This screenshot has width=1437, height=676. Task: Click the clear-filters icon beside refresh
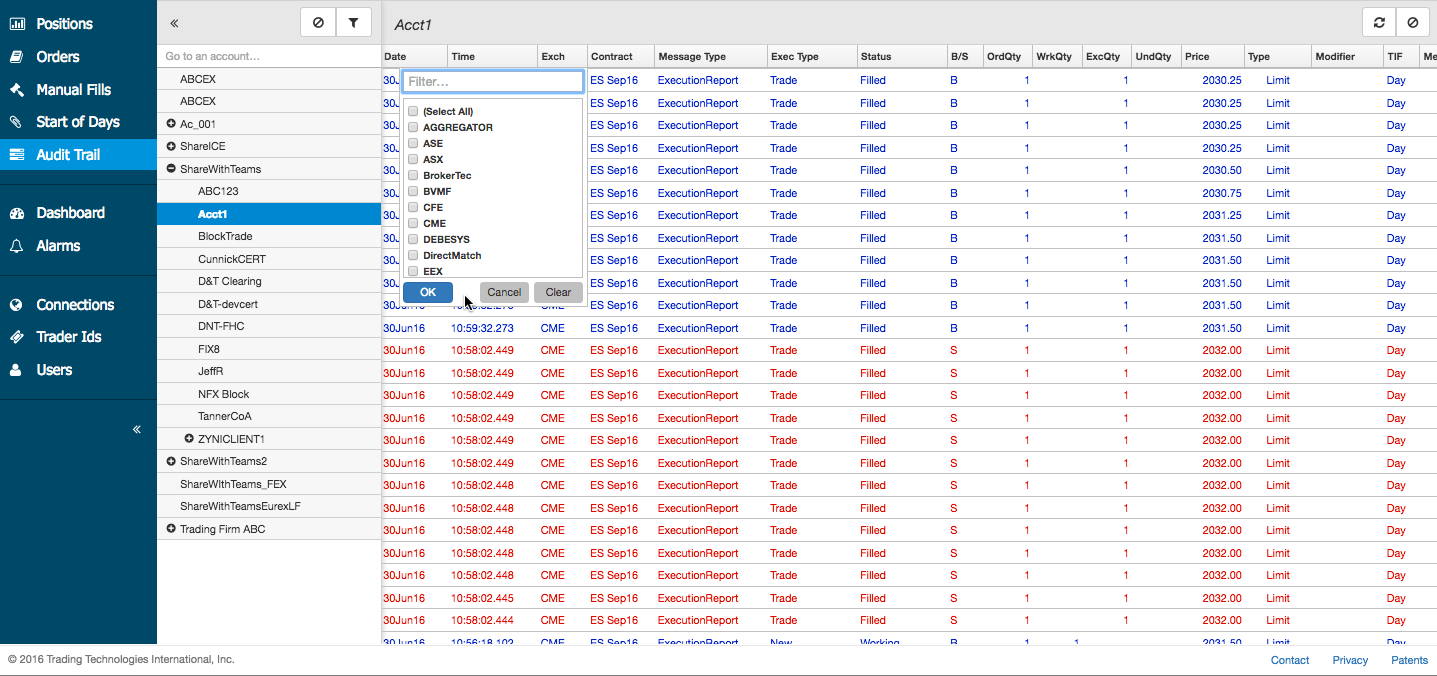(x=1412, y=23)
